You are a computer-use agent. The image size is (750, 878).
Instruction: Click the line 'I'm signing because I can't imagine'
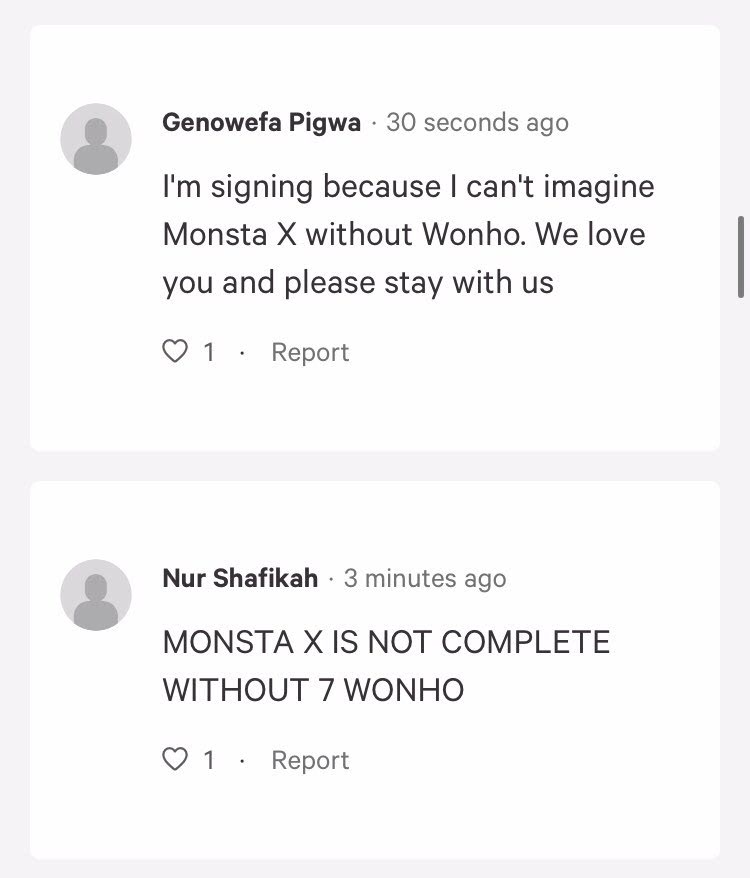(408, 187)
